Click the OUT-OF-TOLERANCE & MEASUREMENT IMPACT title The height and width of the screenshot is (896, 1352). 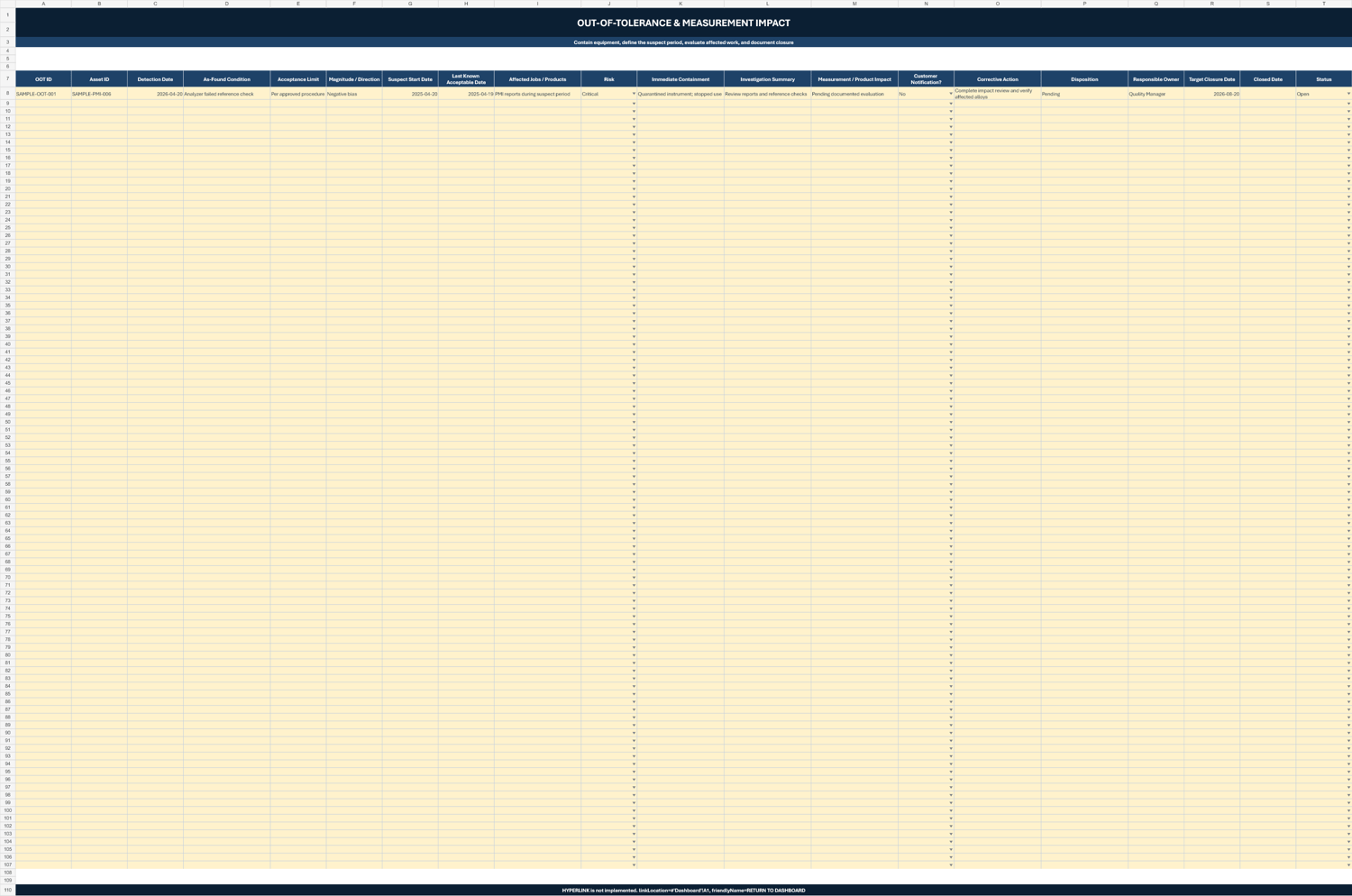click(x=683, y=23)
